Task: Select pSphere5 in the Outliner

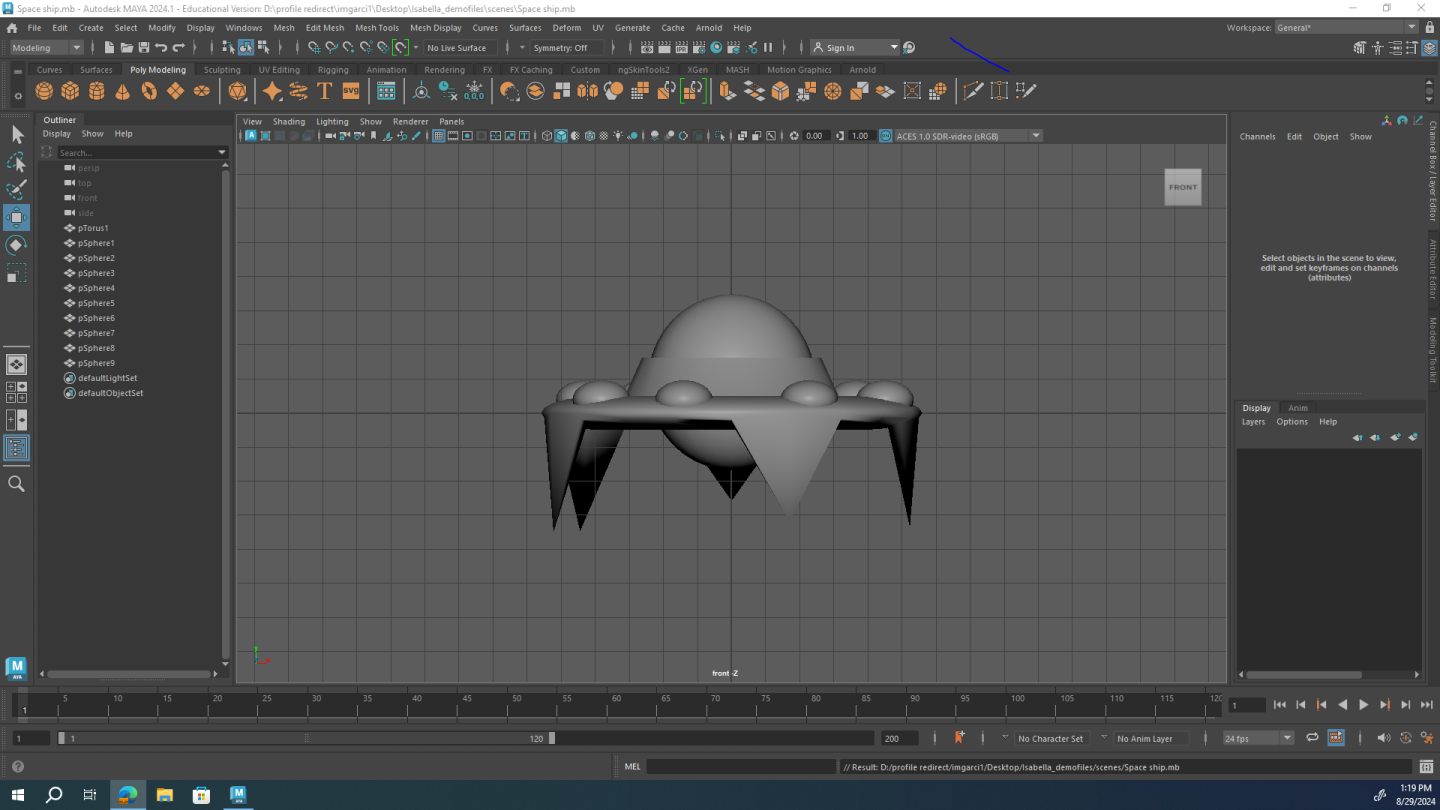Action: (96, 303)
